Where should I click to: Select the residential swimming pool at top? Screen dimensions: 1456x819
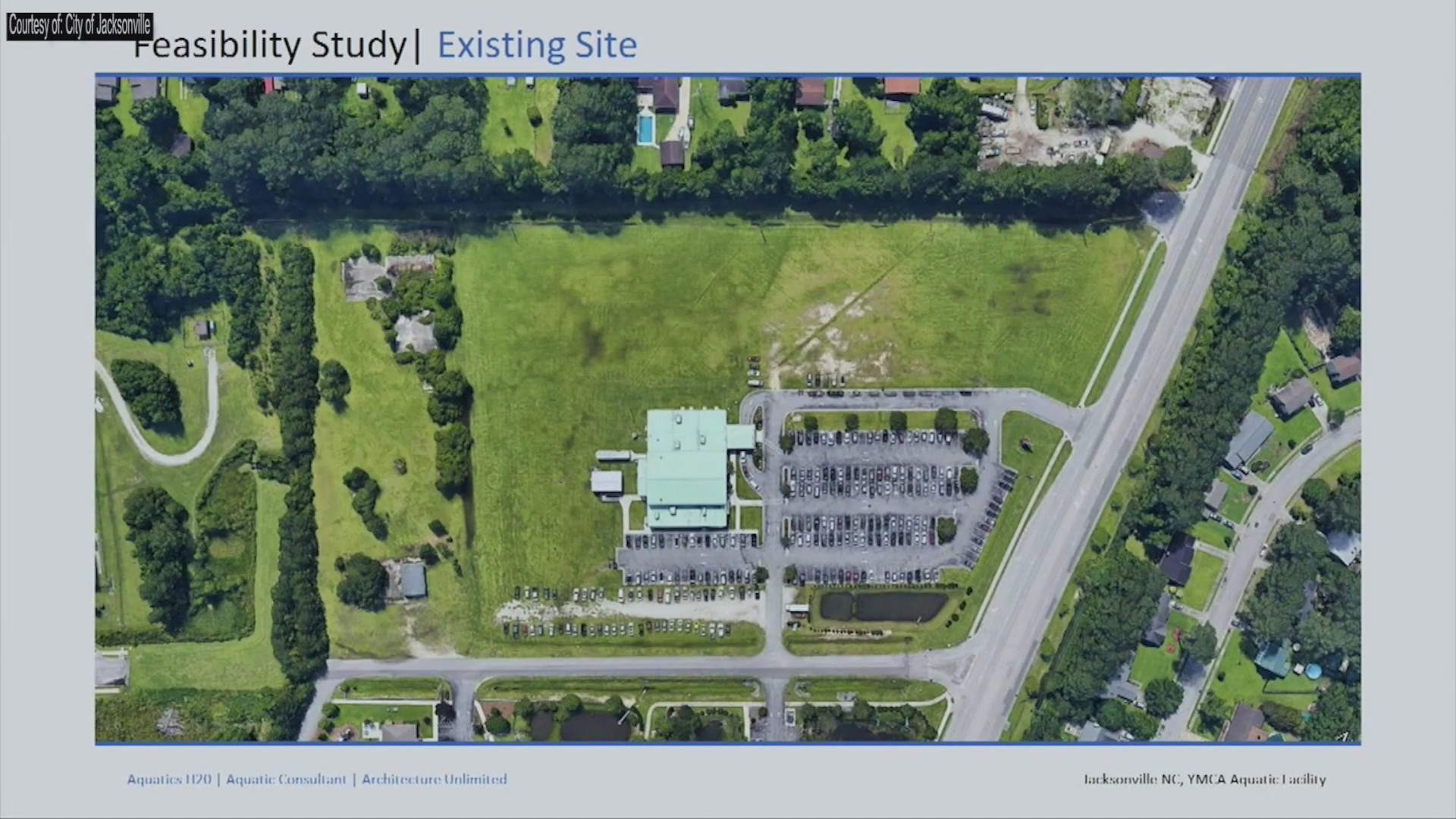tap(646, 130)
